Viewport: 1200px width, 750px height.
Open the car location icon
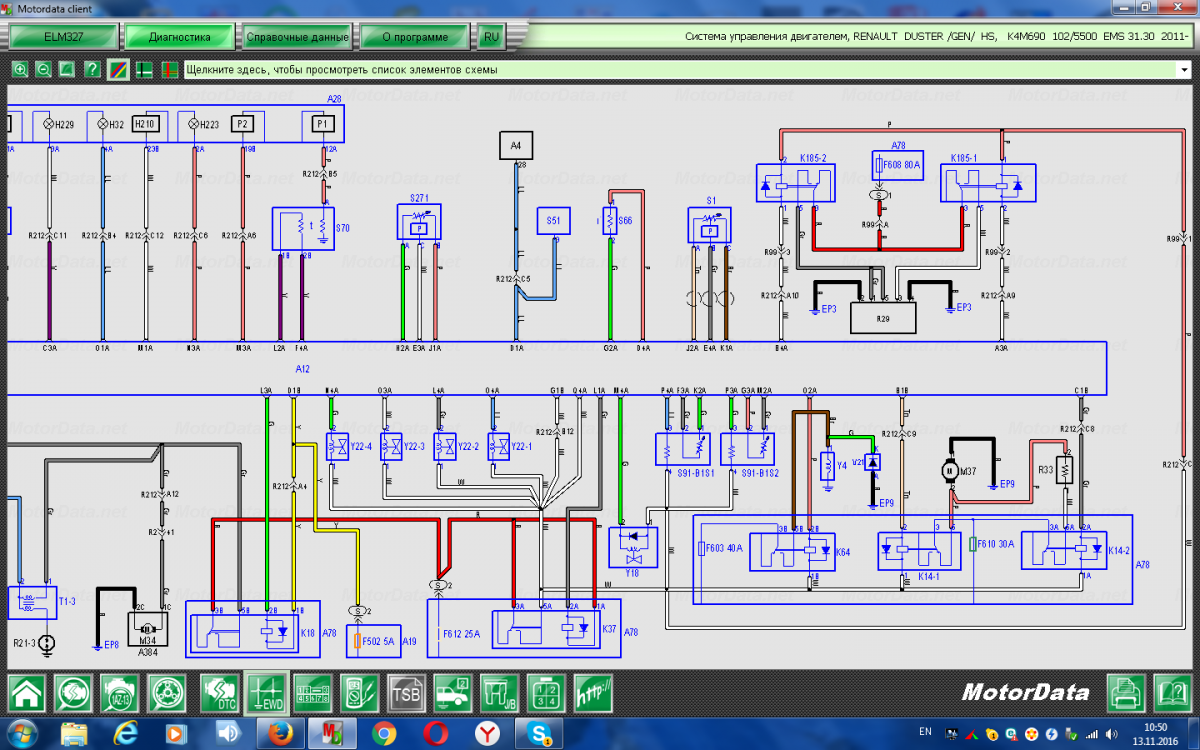tap(453, 691)
